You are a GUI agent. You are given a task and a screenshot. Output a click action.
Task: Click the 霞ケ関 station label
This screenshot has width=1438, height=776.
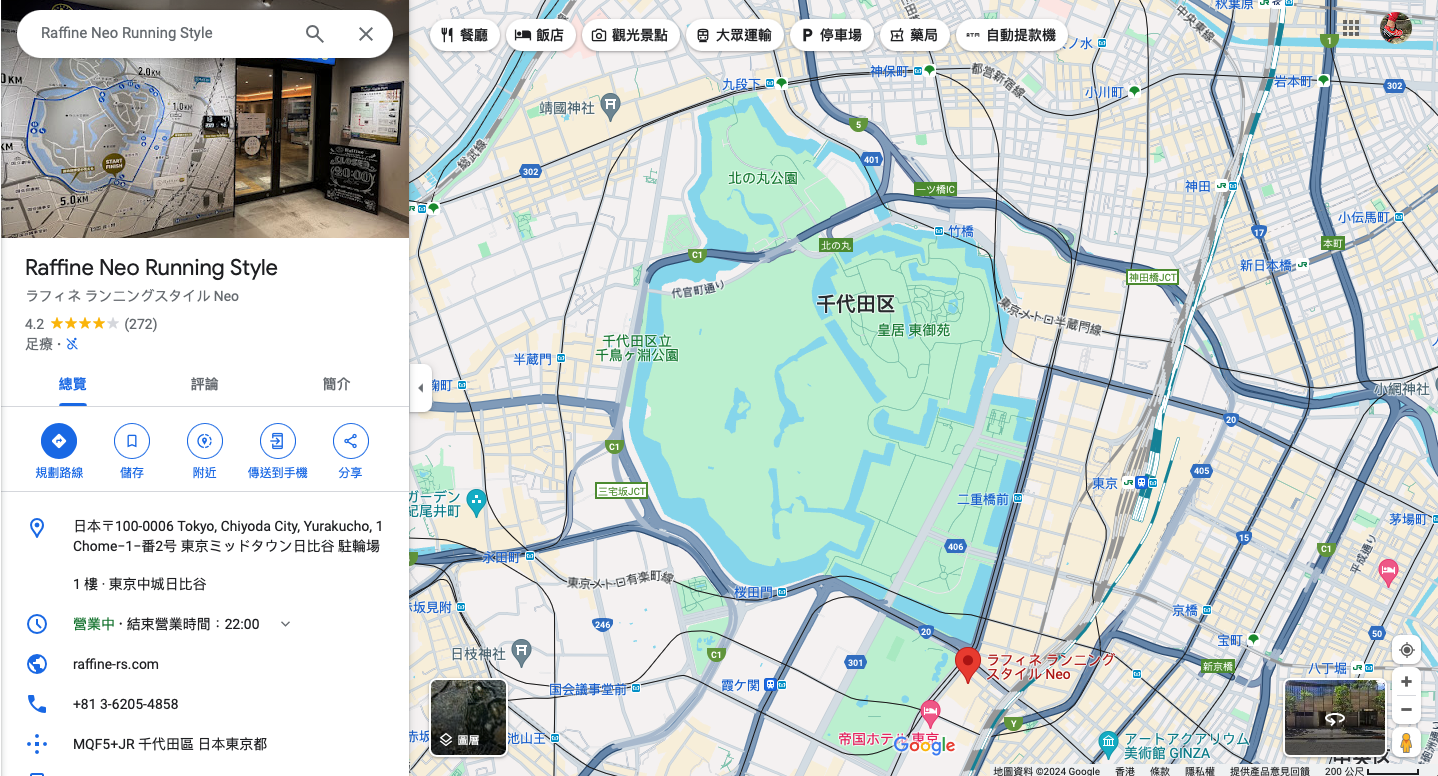[741, 685]
